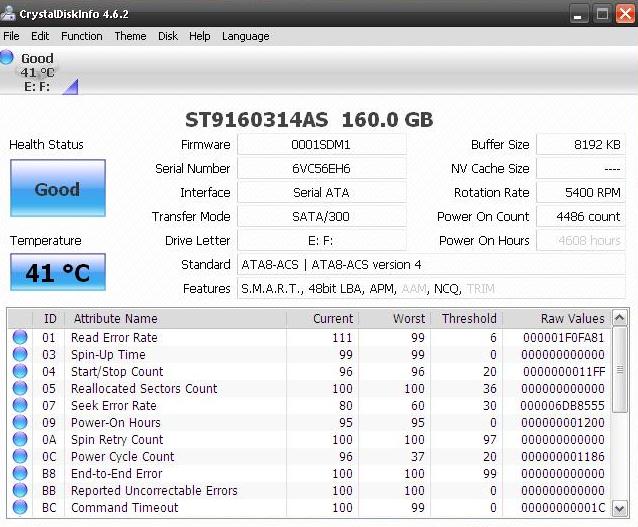Viewport: 638px width, 527px height.
Task: Open the Language menu
Action: pyautogui.click(x=246, y=36)
